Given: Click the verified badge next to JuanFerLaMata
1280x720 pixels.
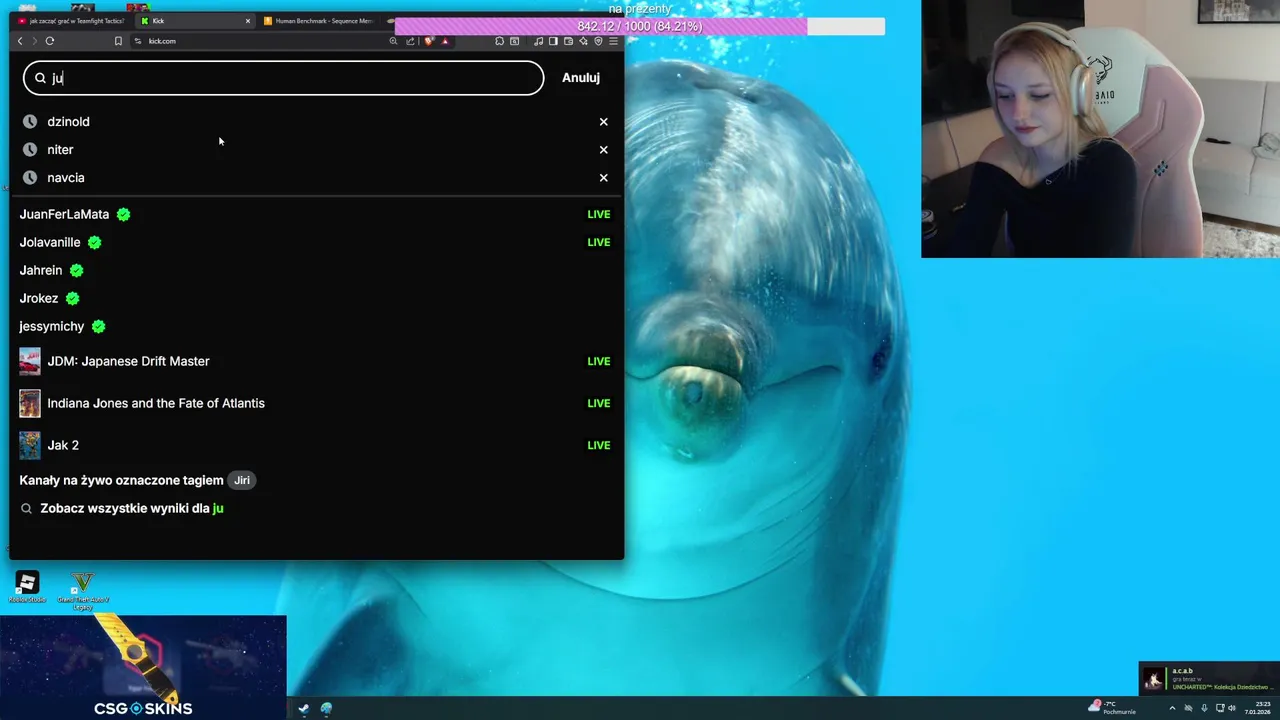Looking at the screenshot, I should [x=123, y=214].
